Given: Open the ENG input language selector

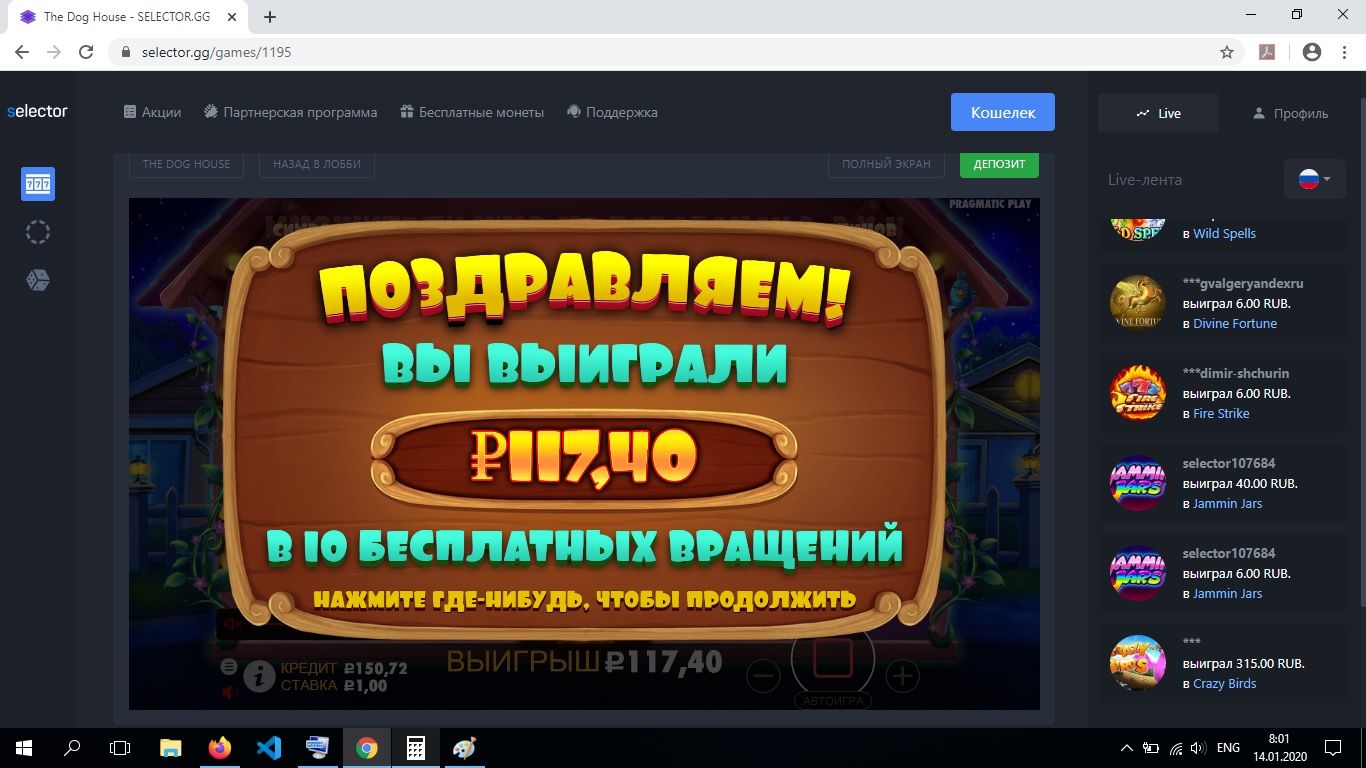Looking at the screenshot, I should [1229, 748].
